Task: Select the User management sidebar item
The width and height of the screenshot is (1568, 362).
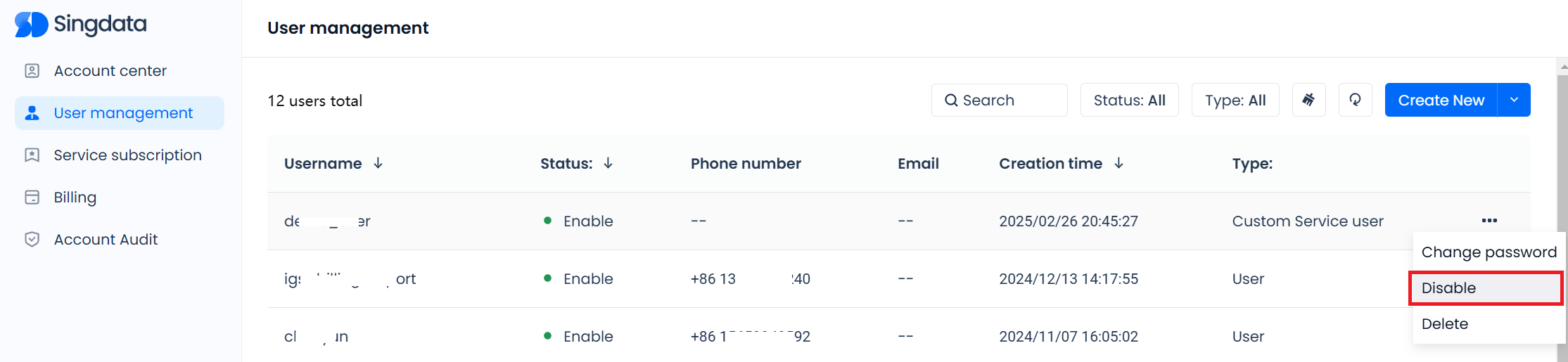Action: (x=122, y=113)
